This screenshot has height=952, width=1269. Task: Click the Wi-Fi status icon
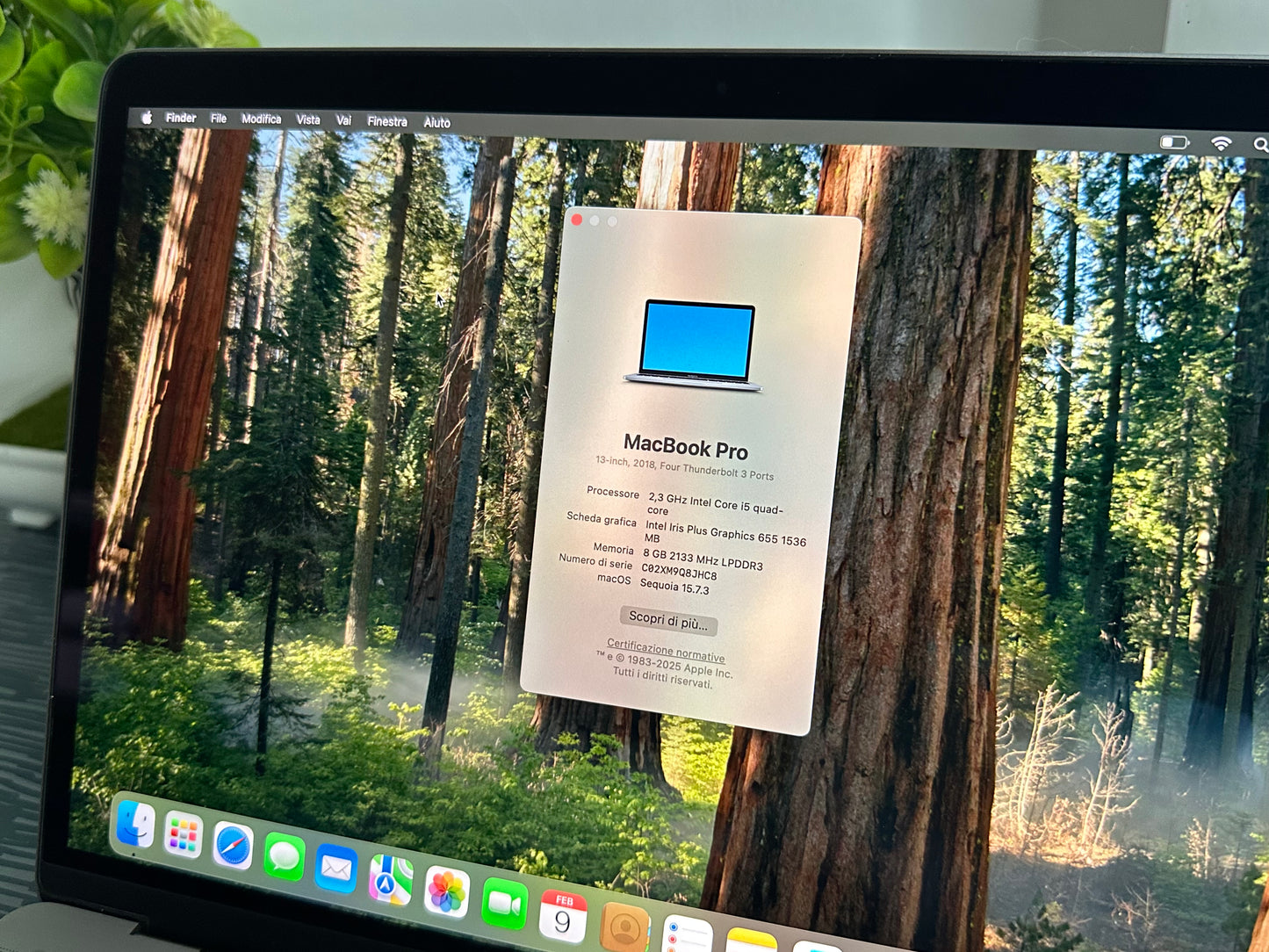(x=1222, y=141)
